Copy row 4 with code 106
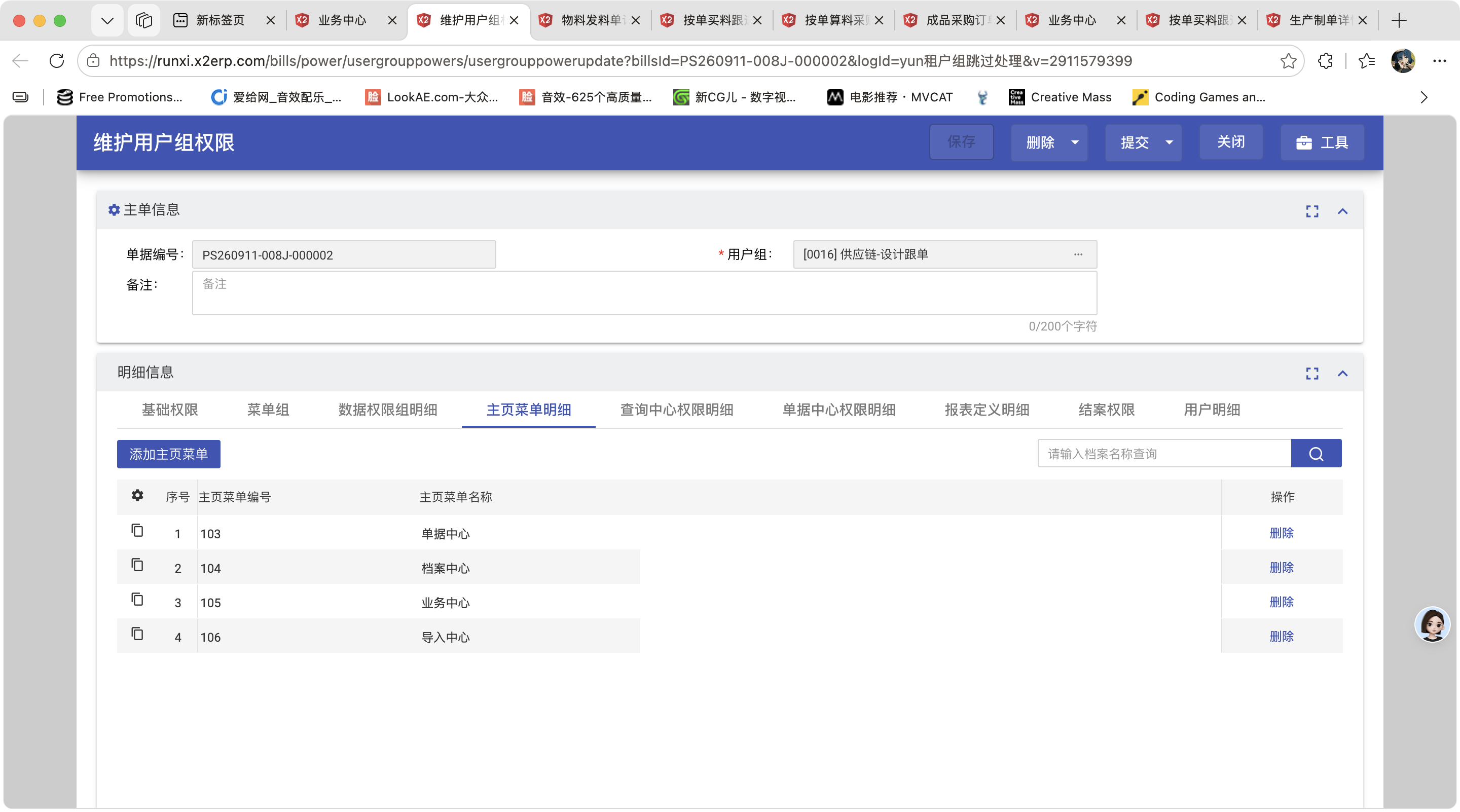The width and height of the screenshot is (1460, 812). [x=137, y=634]
